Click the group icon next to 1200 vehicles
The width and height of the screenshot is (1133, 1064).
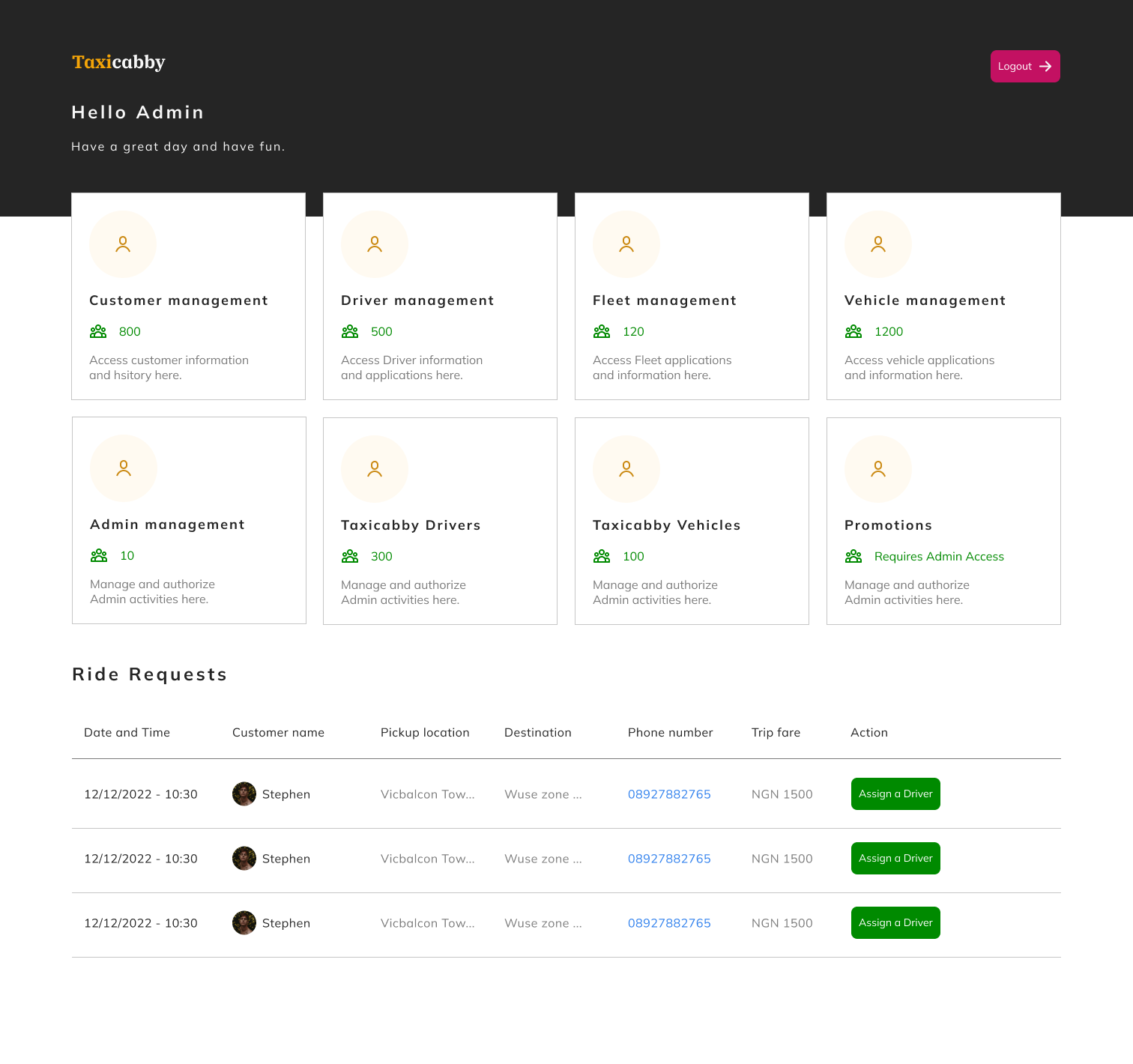click(x=853, y=331)
